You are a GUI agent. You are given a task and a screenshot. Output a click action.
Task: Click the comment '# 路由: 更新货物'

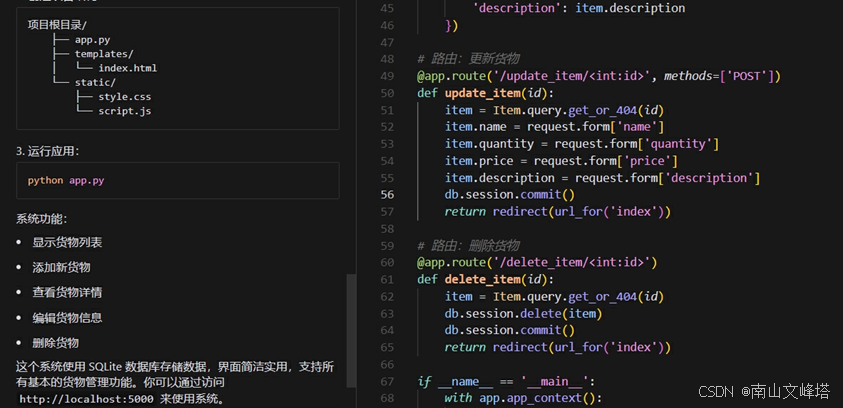(x=468, y=59)
